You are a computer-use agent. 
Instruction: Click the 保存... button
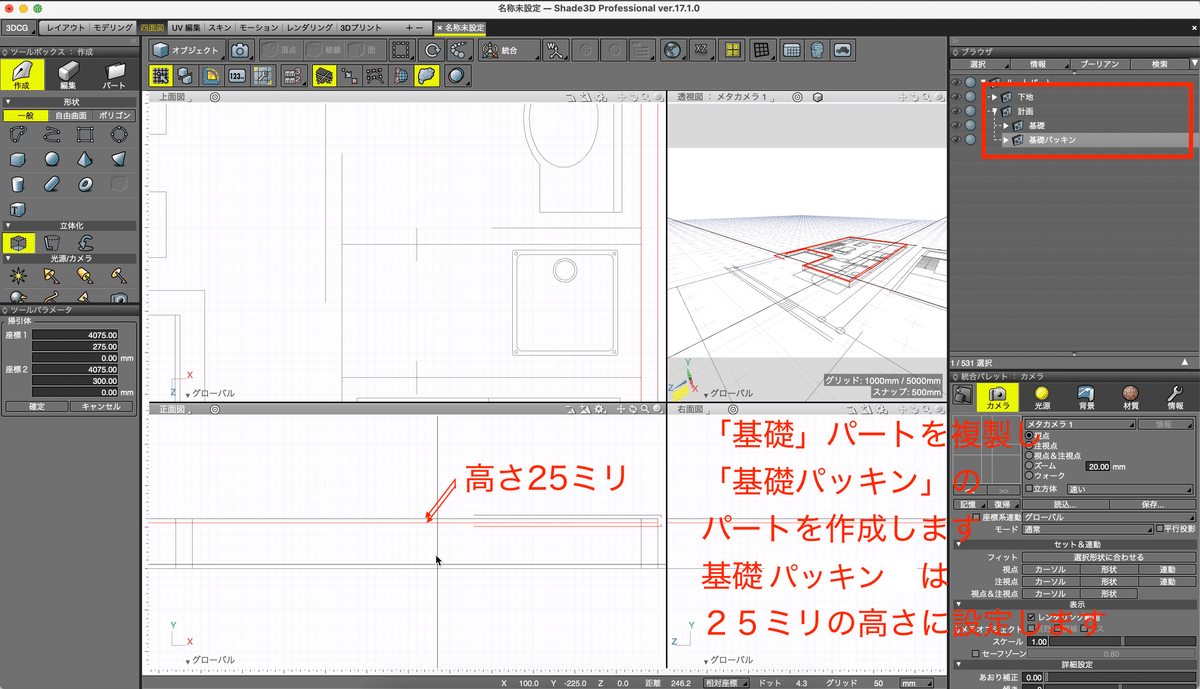click(1152, 504)
